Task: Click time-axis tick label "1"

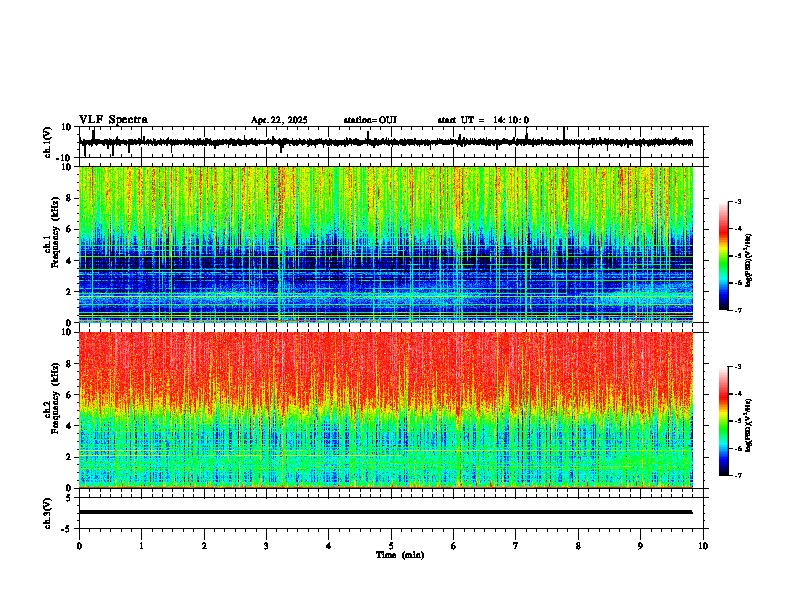Action: [x=141, y=546]
